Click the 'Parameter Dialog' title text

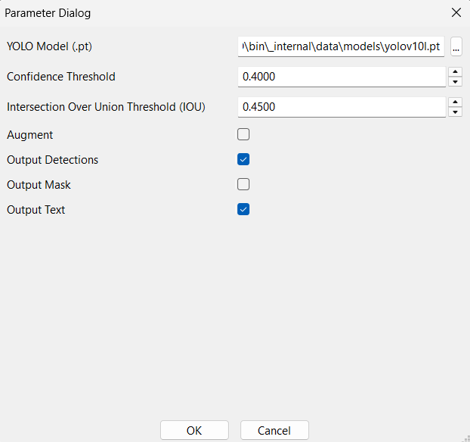pos(48,13)
